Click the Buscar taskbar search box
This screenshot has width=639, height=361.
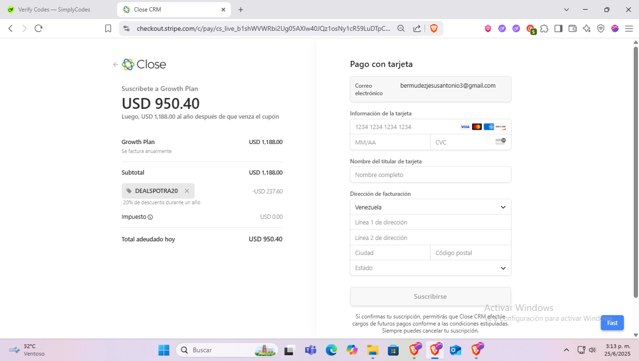(227, 350)
